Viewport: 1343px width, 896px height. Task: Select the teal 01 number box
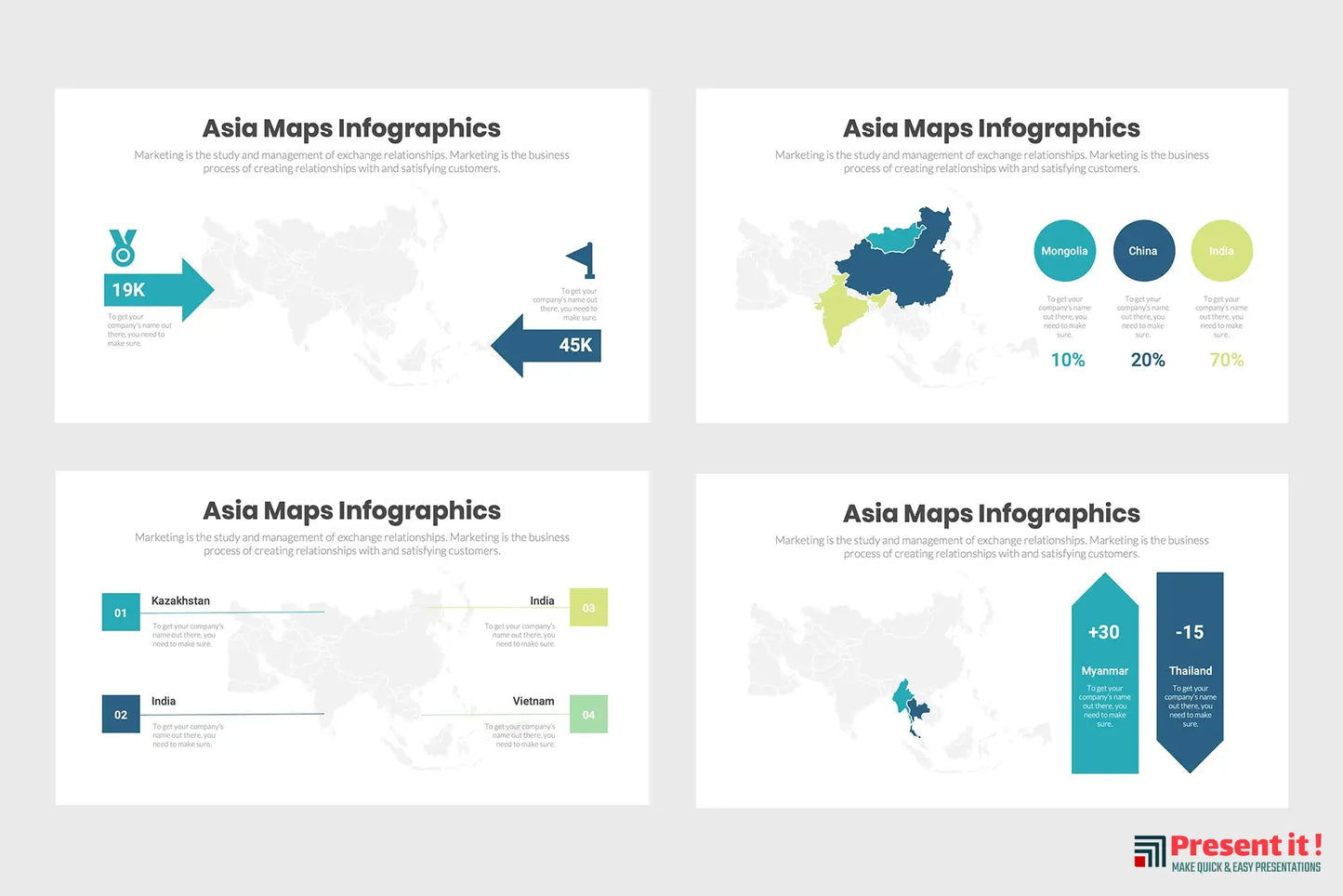click(121, 613)
